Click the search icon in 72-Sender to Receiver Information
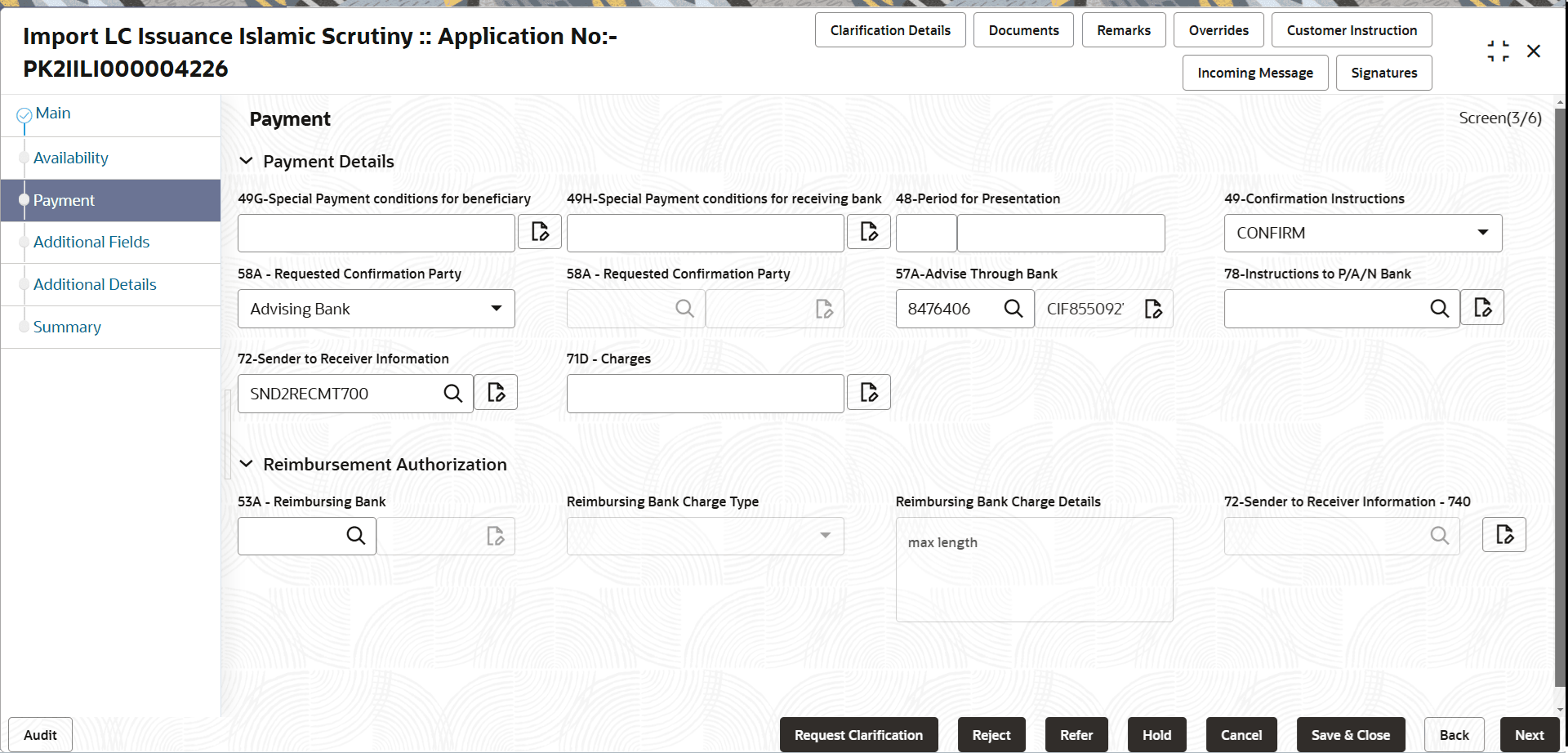1568x753 pixels. (x=452, y=393)
